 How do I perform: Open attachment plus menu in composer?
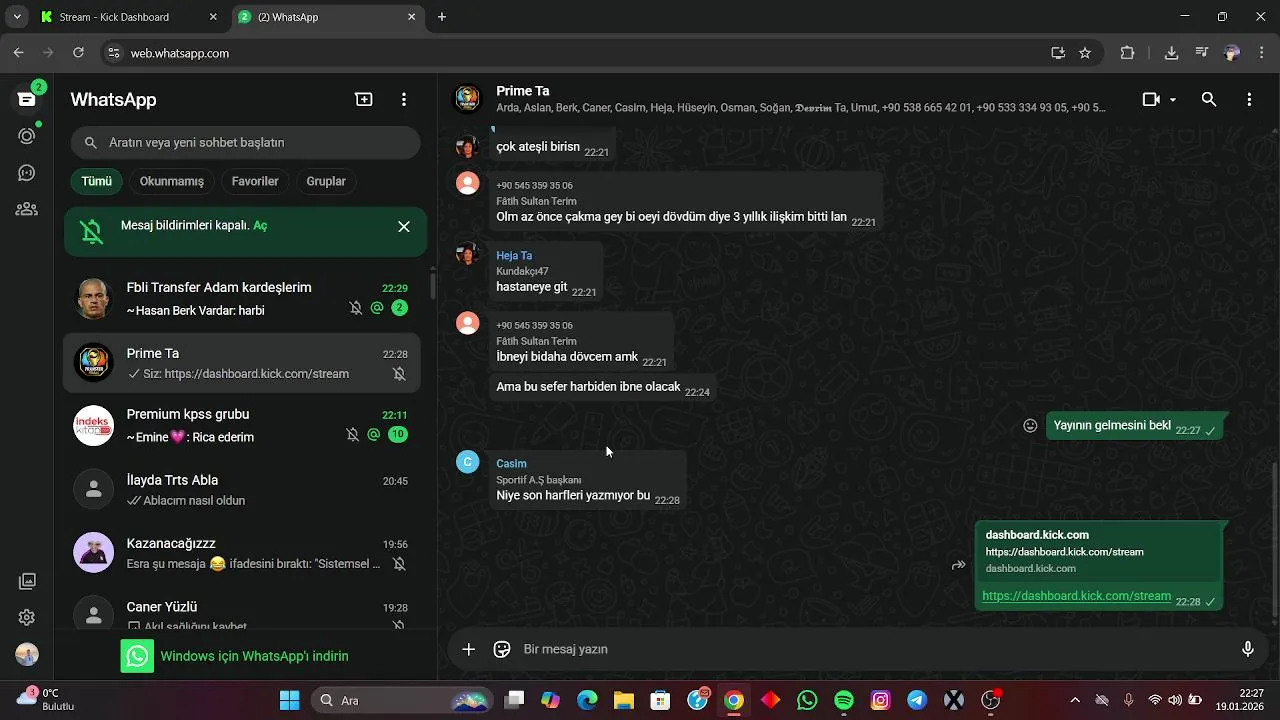[468, 649]
